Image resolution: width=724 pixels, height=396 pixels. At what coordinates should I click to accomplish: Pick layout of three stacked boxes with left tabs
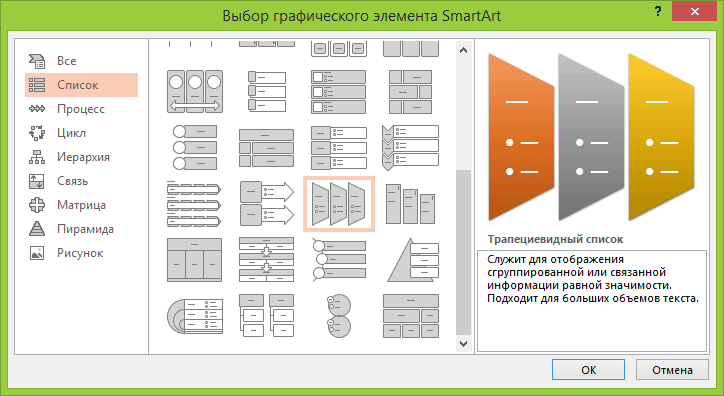(267, 91)
